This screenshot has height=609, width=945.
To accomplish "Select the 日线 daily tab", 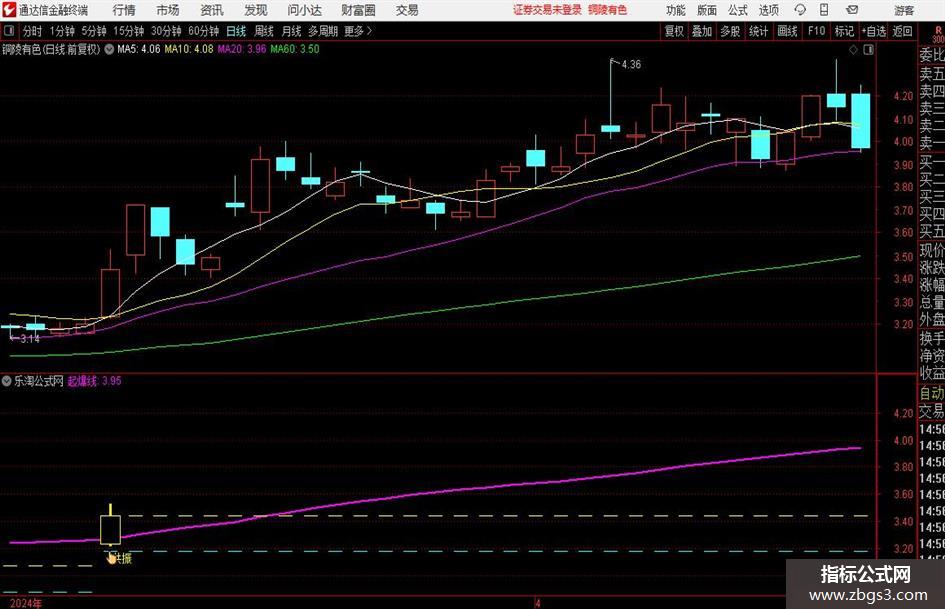I will [x=236, y=31].
